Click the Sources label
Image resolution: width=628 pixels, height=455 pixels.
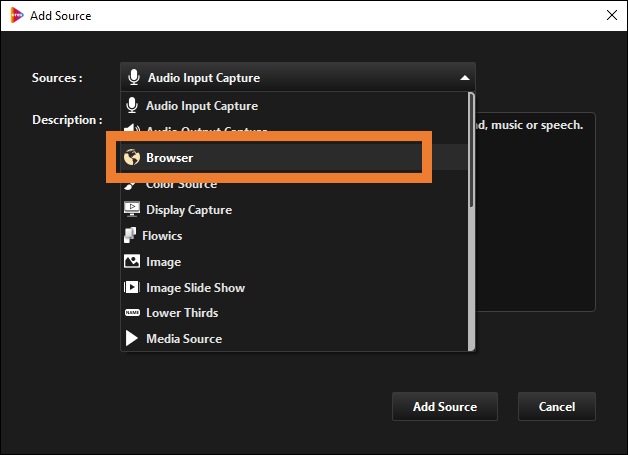(x=57, y=78)
